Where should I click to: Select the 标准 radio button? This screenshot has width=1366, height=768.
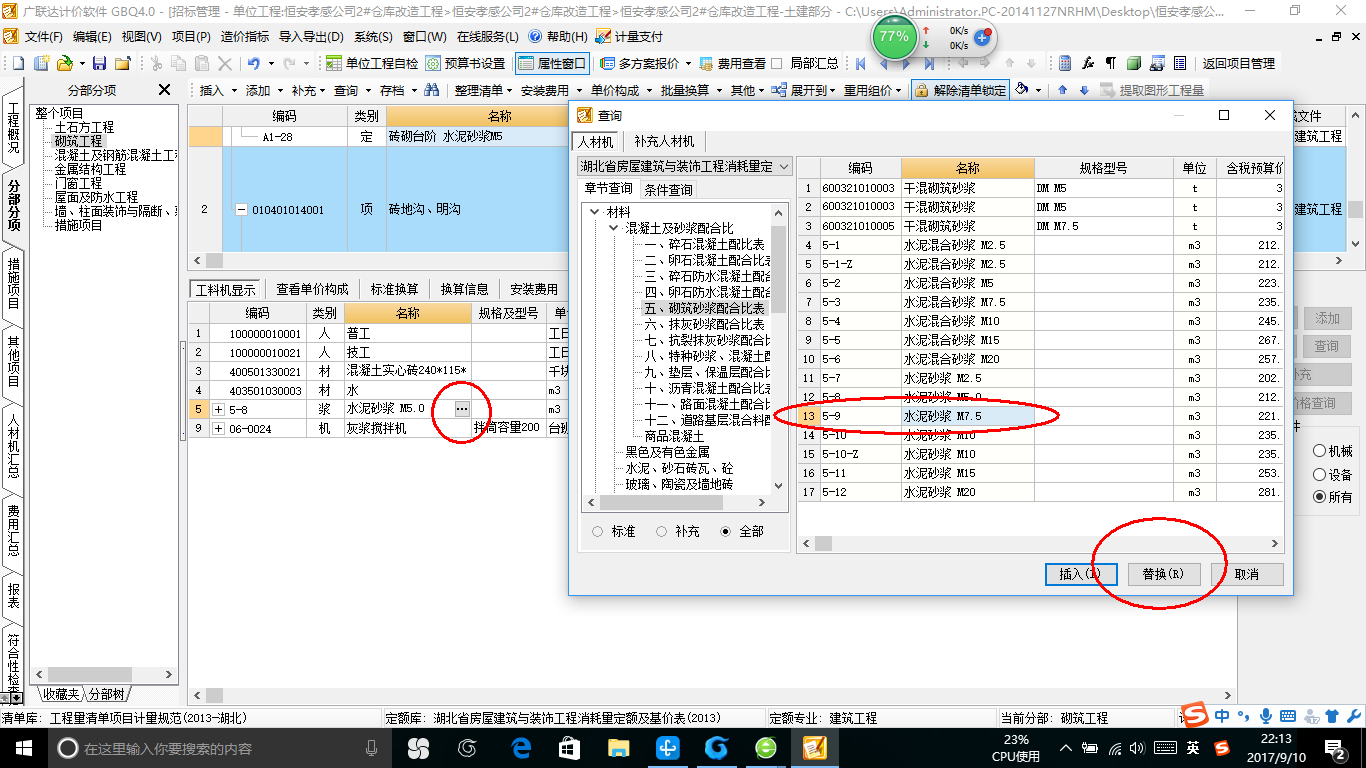pyautogui.click(x=598, y=532)
